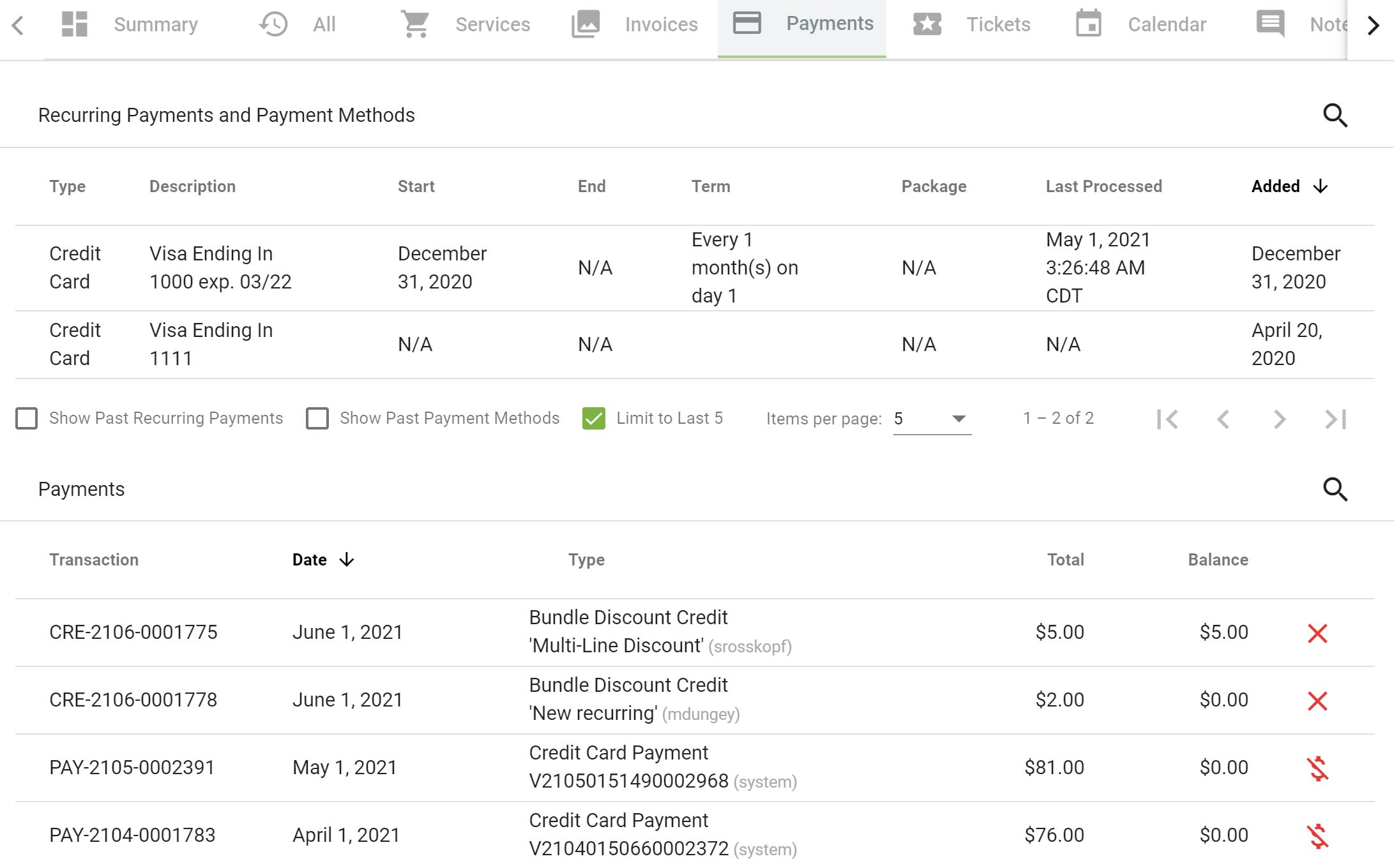Click the shopping cart Services icon
Viewport: 1394px width, 868px height.
pos(415,24)
